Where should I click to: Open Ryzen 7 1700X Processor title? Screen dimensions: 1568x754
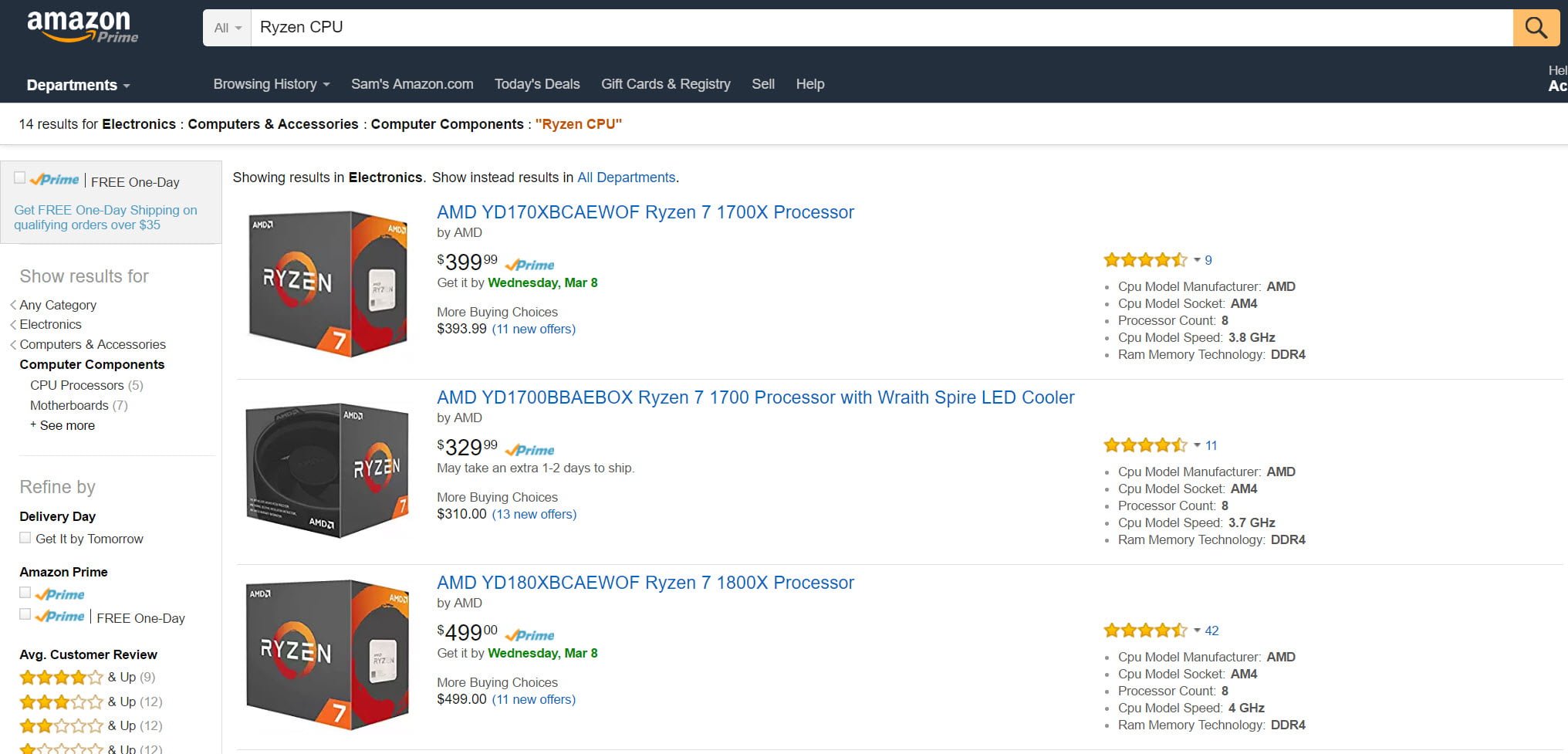click(x=645, y=212)
